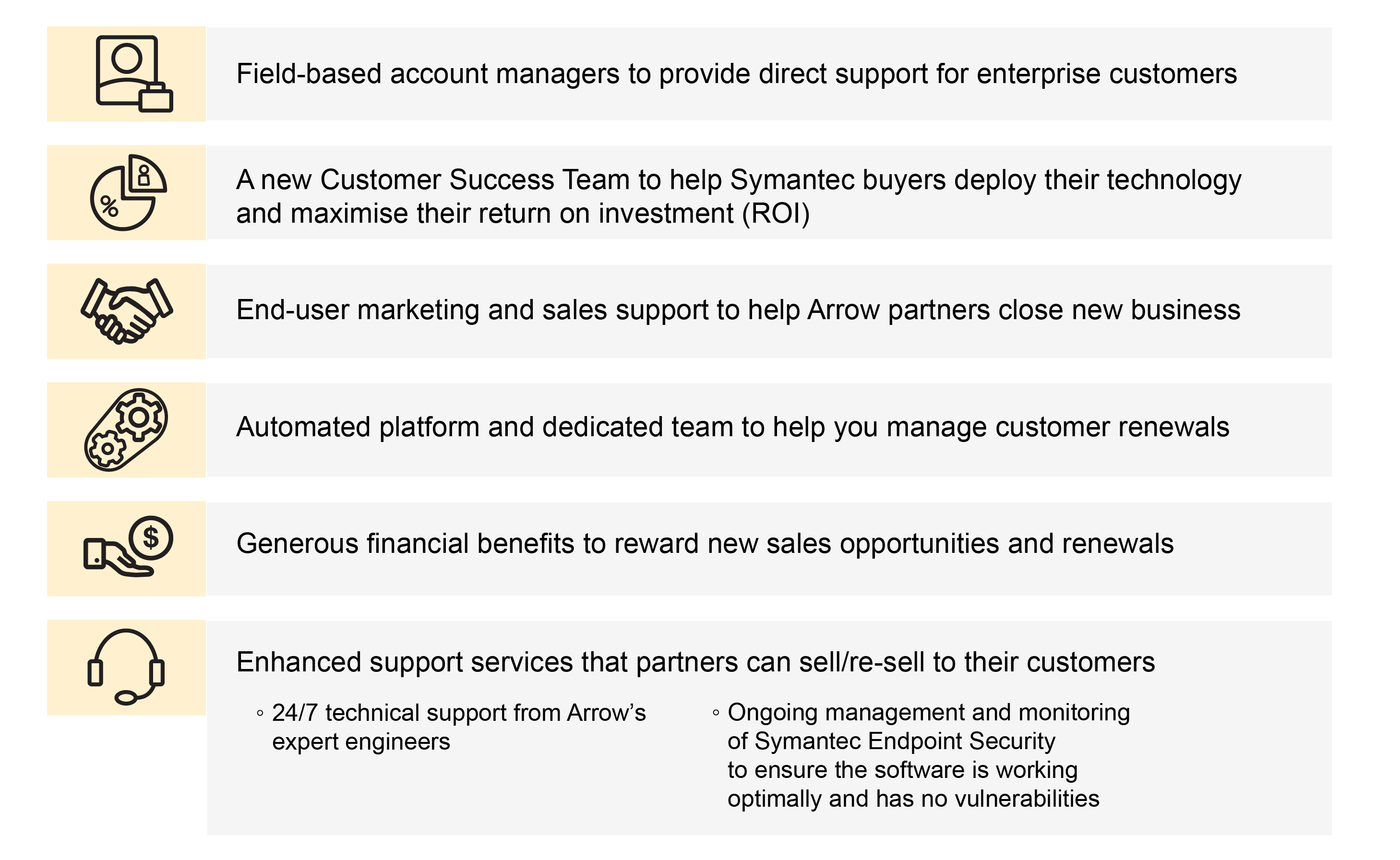Click the optimally and has no vulnerabilities line
The image size is (1400, 860).
click(913, 799)
